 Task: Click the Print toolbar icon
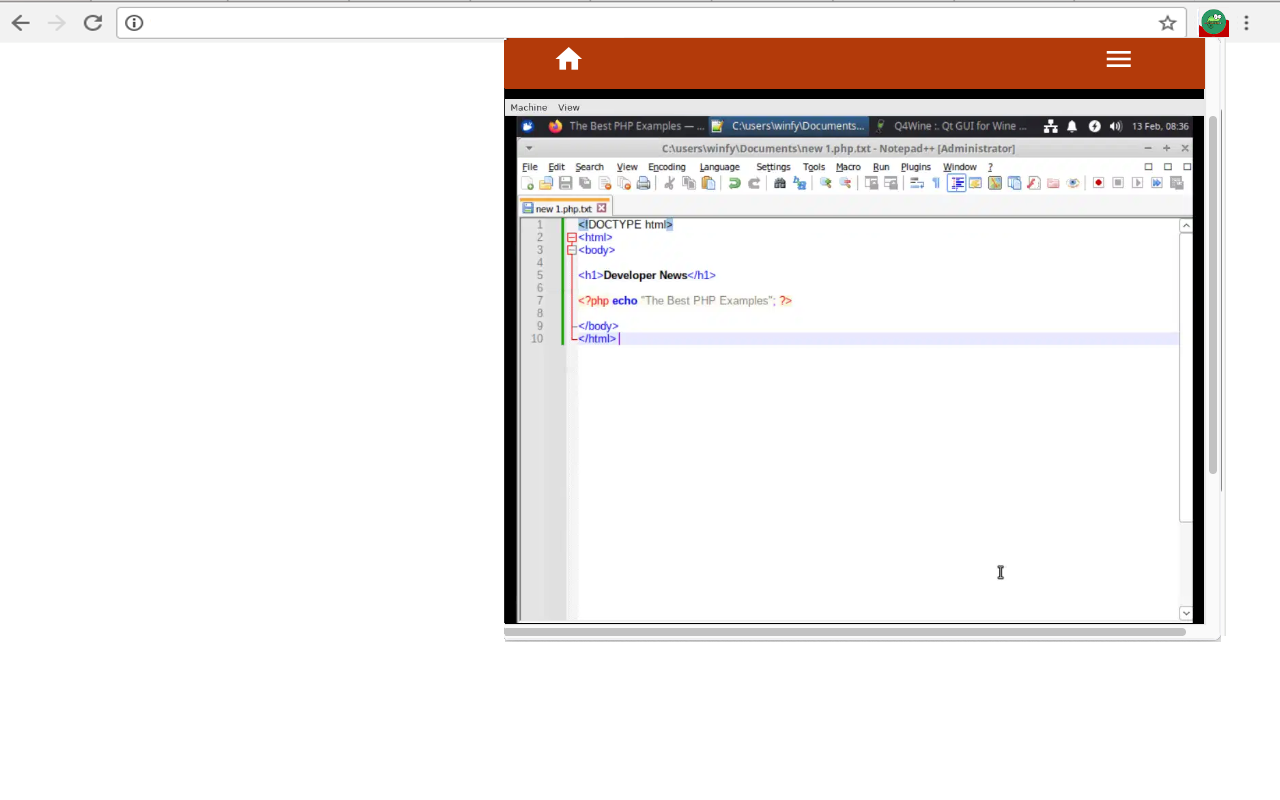[x=645, y=182]
